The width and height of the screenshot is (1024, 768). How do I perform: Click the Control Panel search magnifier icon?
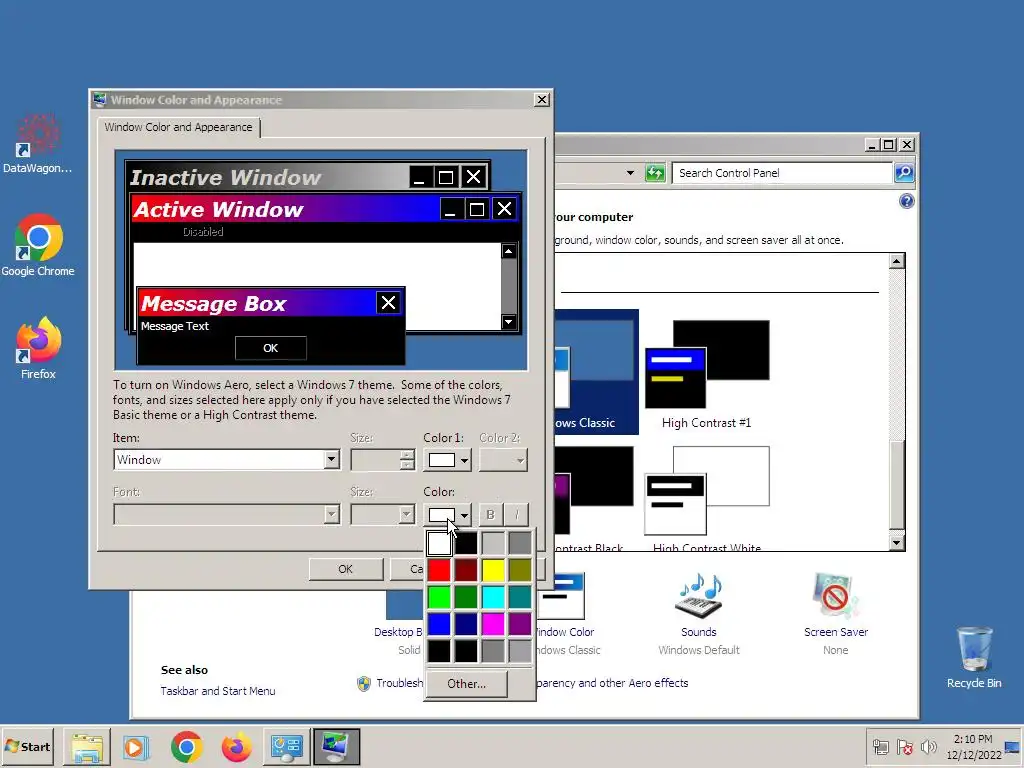(904, 173)
